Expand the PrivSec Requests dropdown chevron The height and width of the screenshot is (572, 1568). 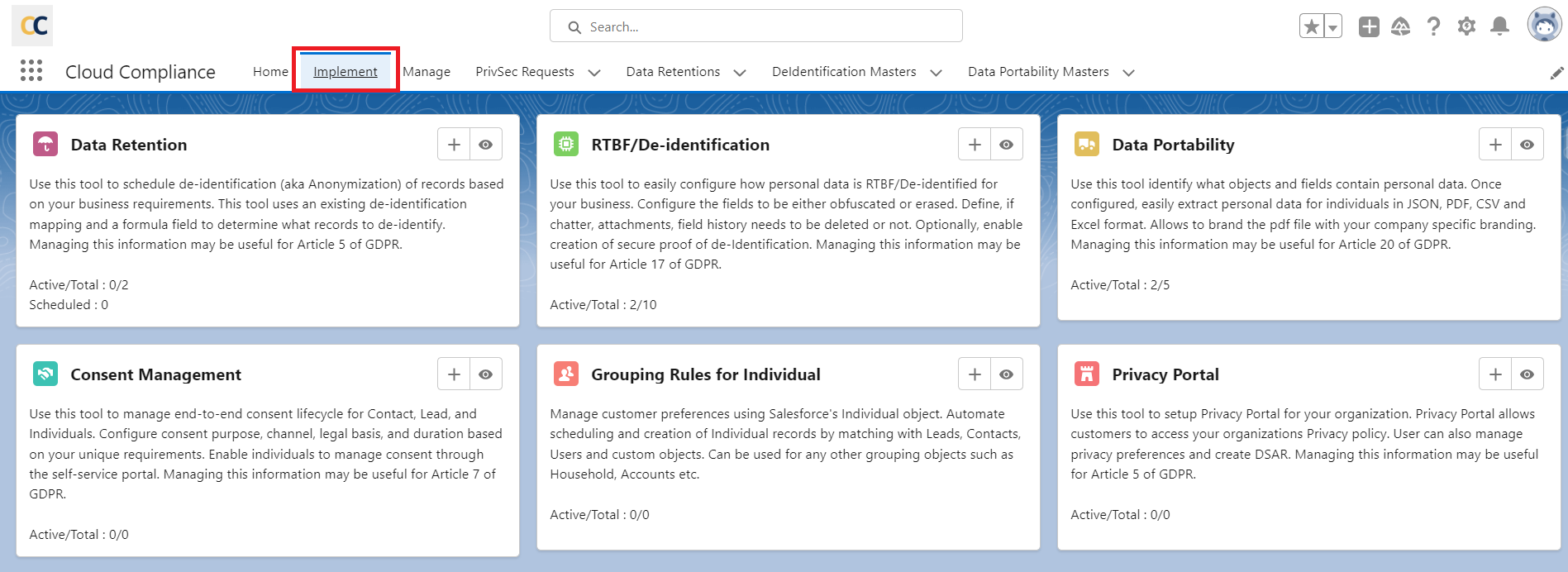(x=594, y=73)
